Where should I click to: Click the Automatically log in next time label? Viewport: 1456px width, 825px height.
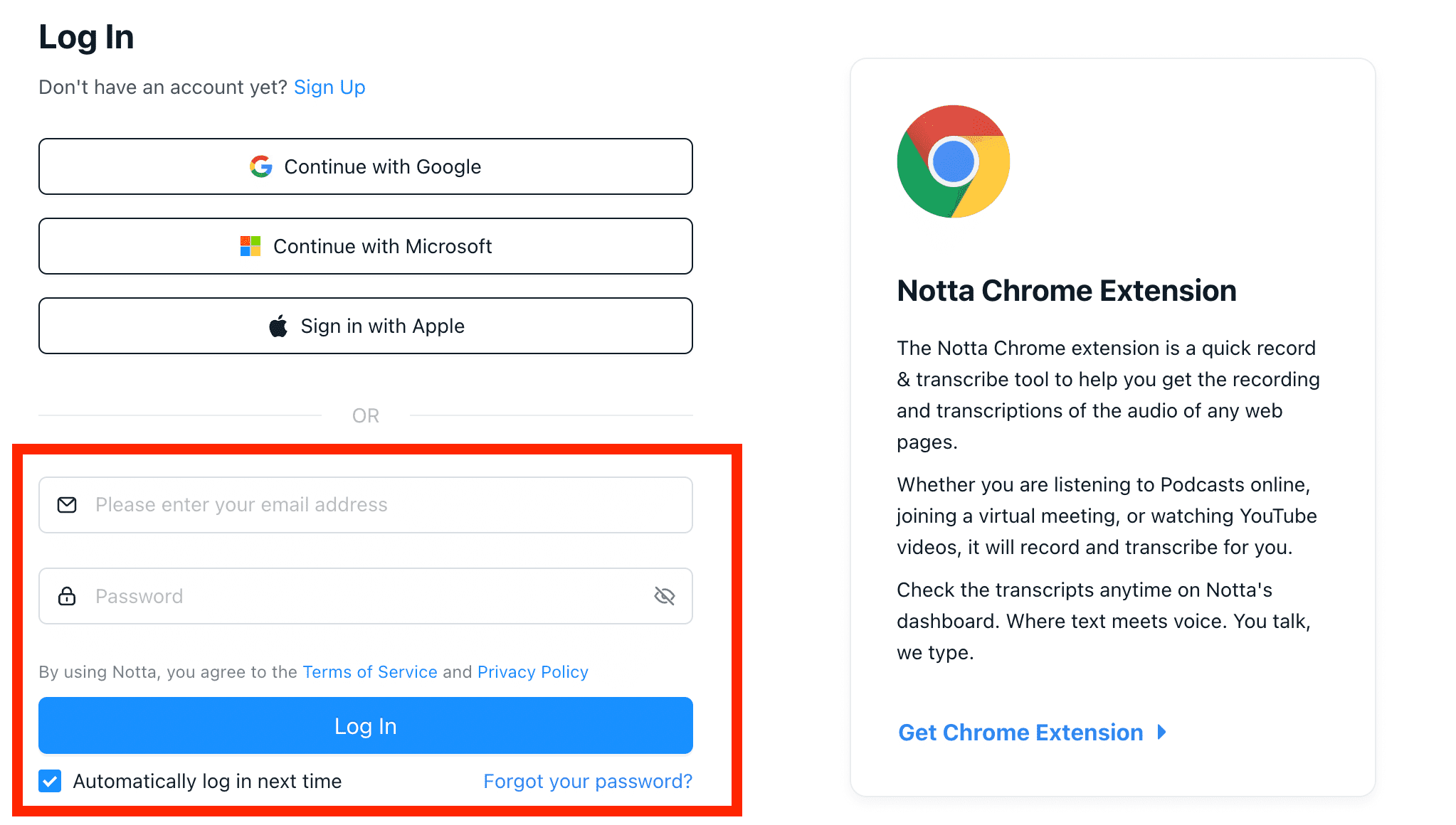[207, 781]
